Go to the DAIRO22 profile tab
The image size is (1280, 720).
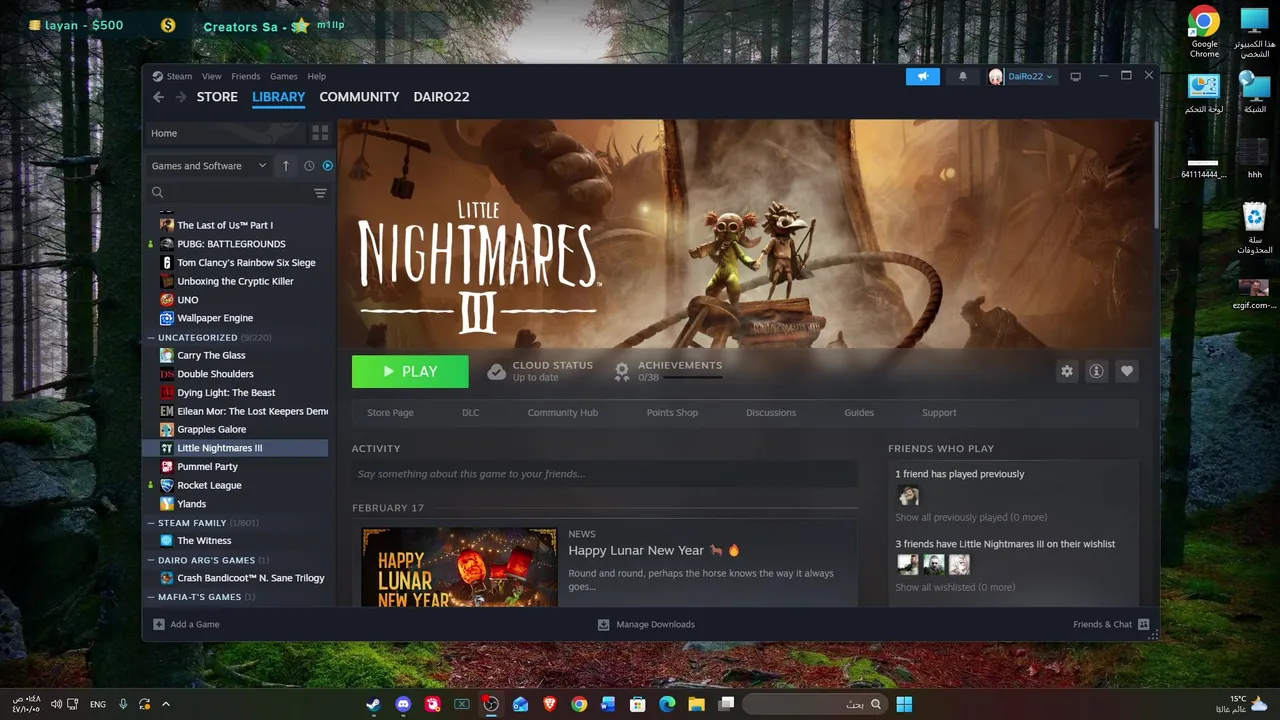pos(441,97)
